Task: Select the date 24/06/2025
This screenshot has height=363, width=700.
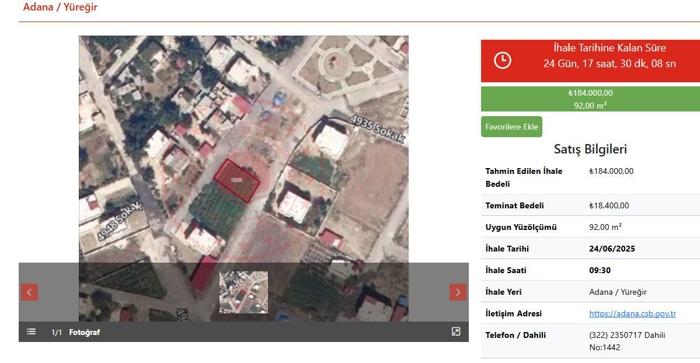Action: tap(612, 249)
